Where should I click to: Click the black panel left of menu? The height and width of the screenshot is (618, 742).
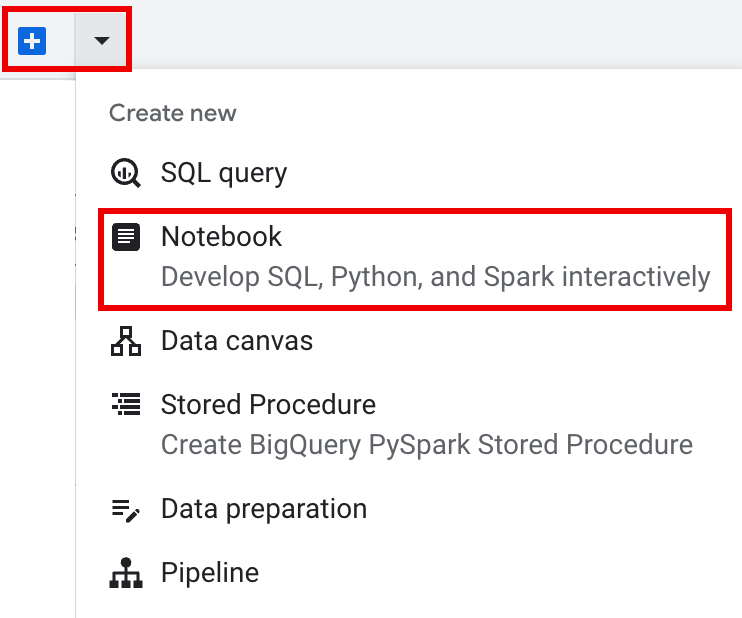(37, 350)
